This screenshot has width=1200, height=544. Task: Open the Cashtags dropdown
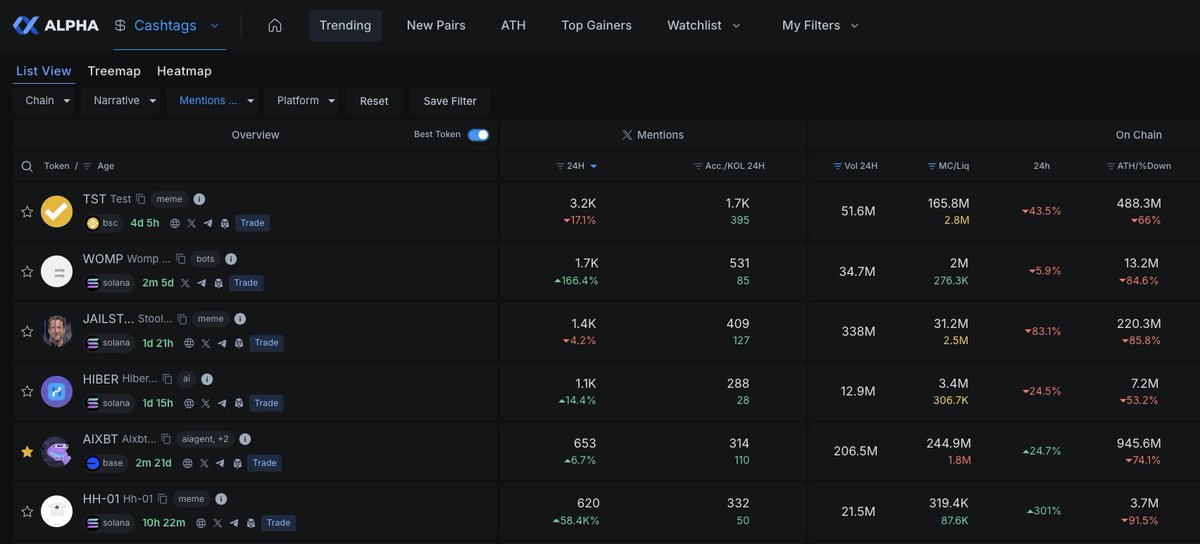(x=167, y=25)
